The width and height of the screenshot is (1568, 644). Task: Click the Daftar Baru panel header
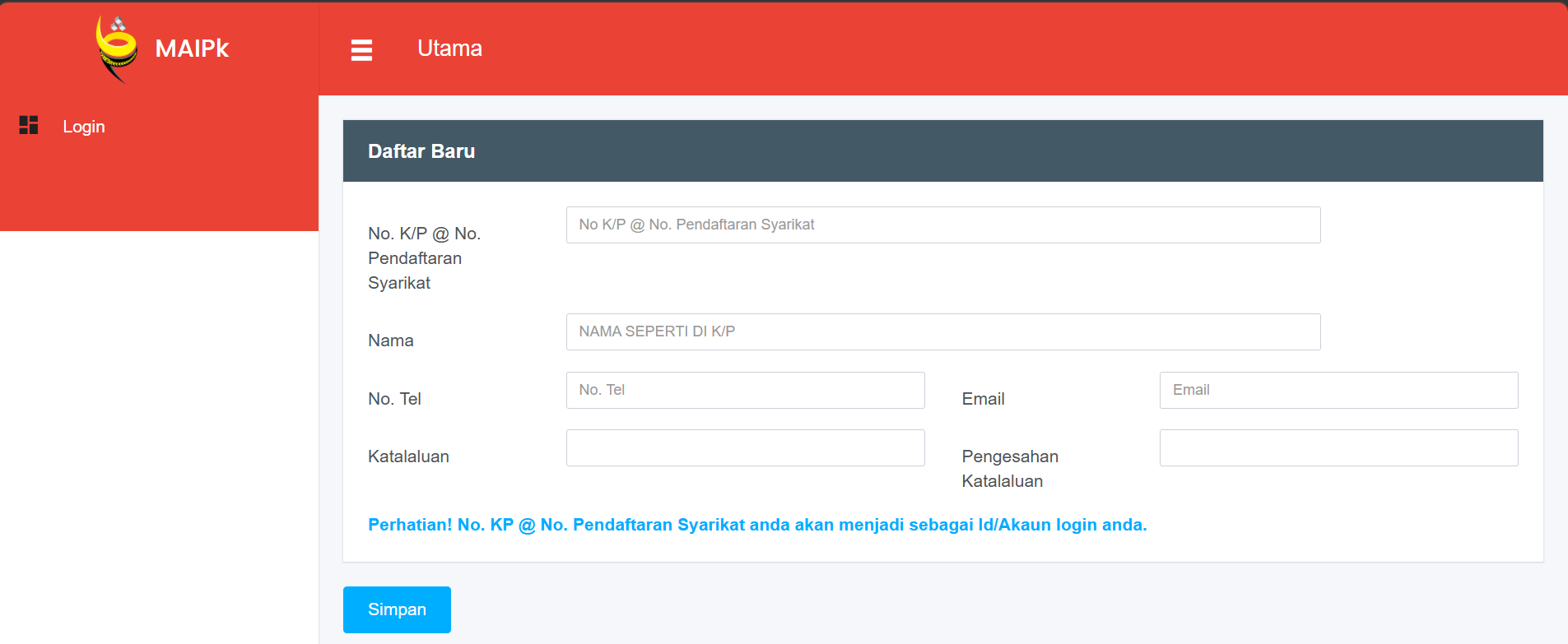point(421,151)
